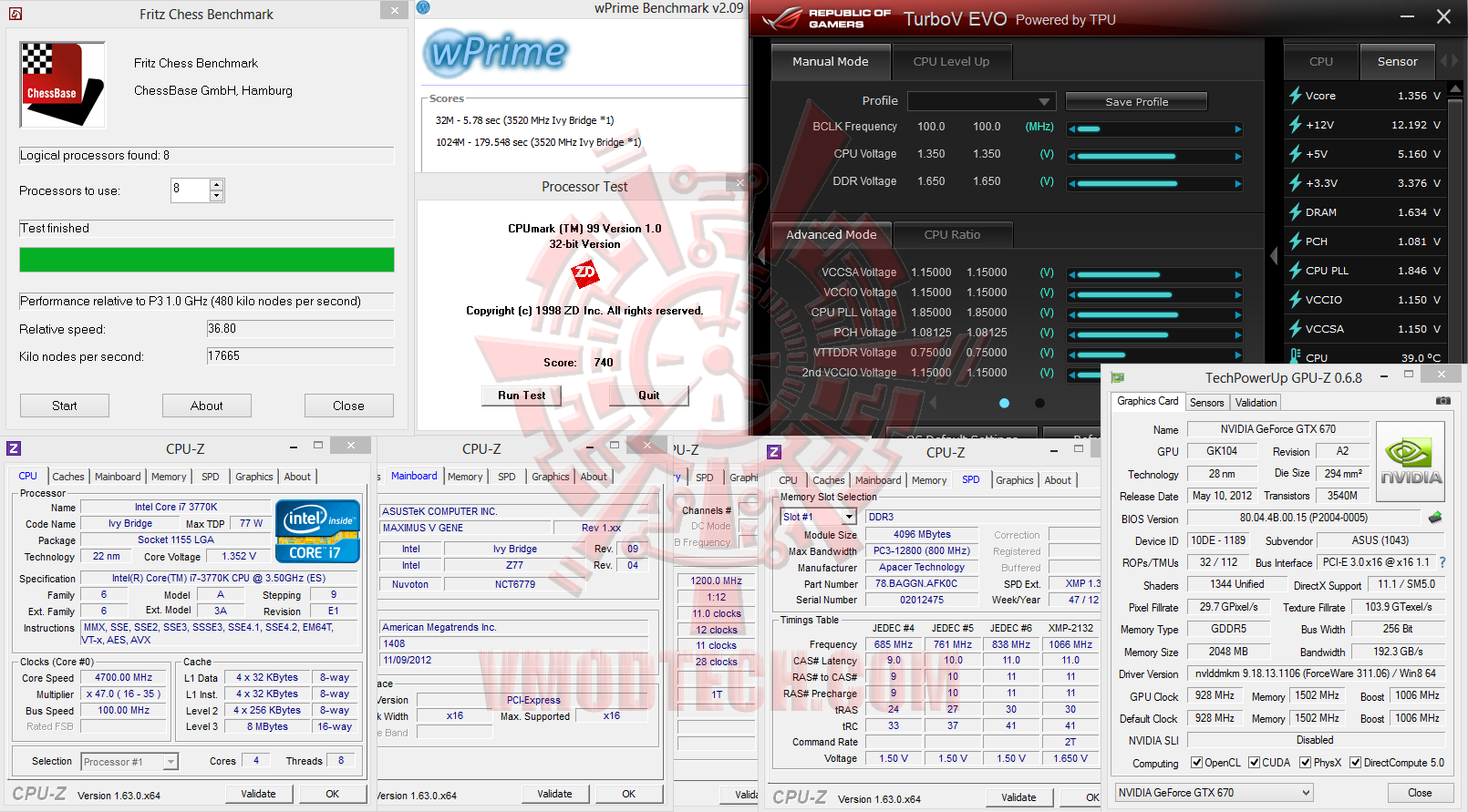1468x812 pixels.
Task: Click the Processors to use number field
Action: click(x=190, y=190)
